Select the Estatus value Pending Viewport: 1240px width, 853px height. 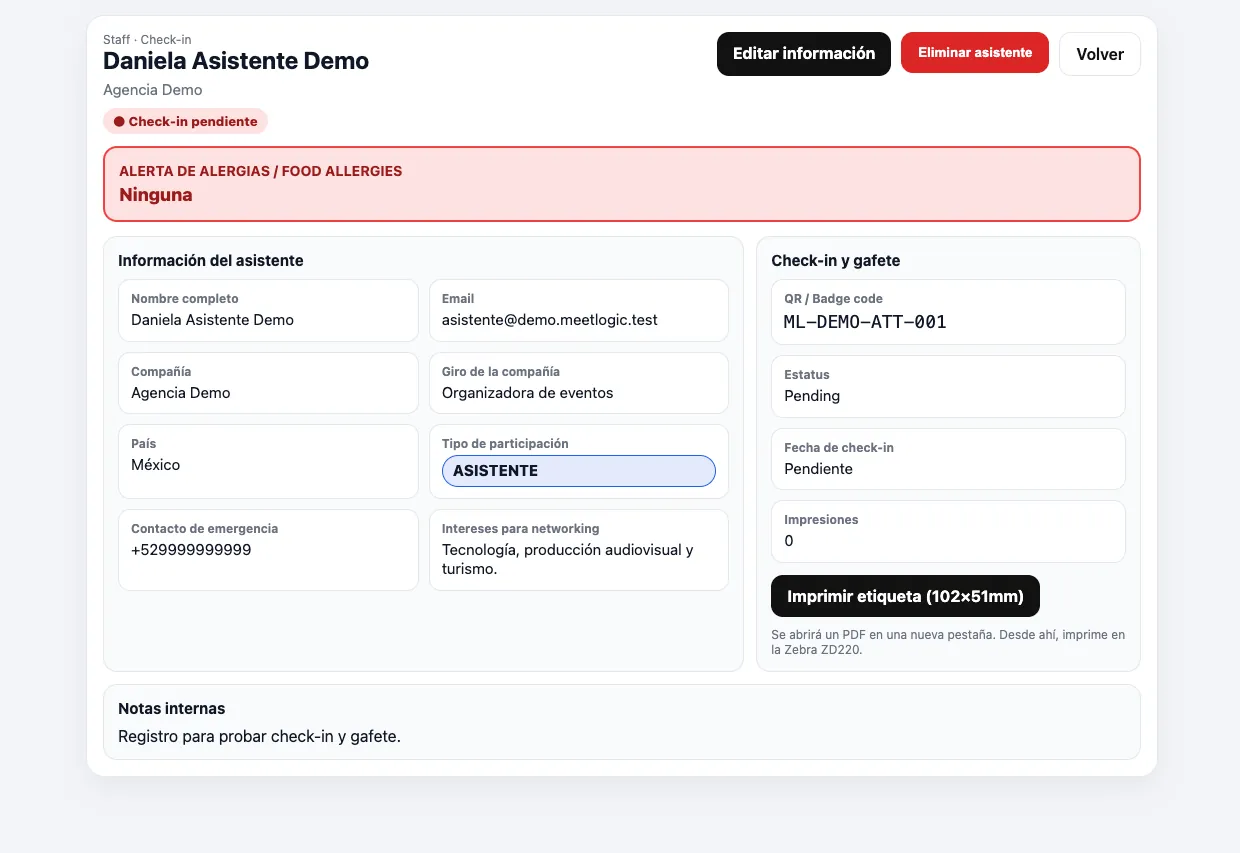[x=812, y=396]
